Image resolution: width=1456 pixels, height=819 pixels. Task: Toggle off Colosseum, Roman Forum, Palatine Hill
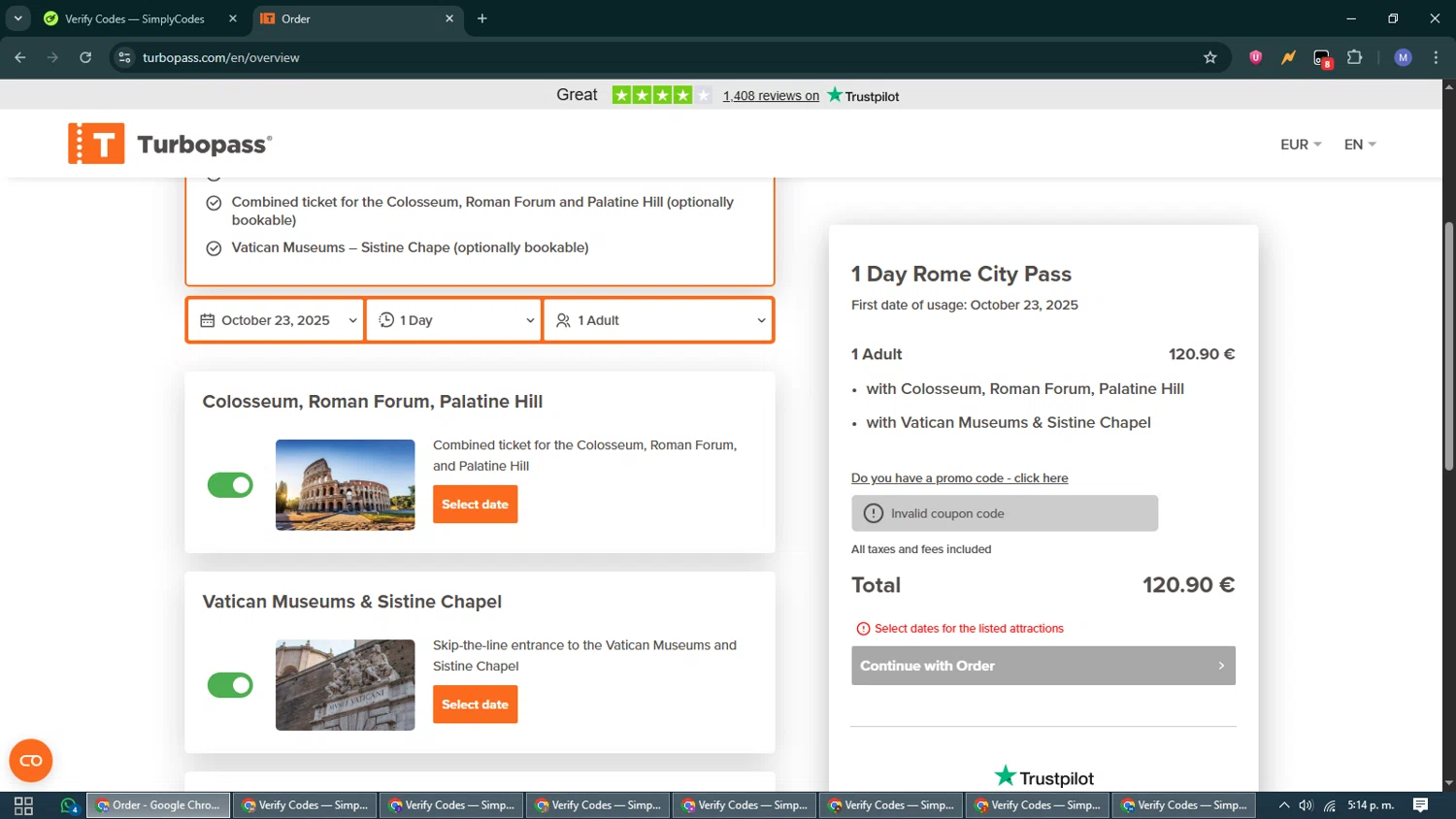pos(230,485)
